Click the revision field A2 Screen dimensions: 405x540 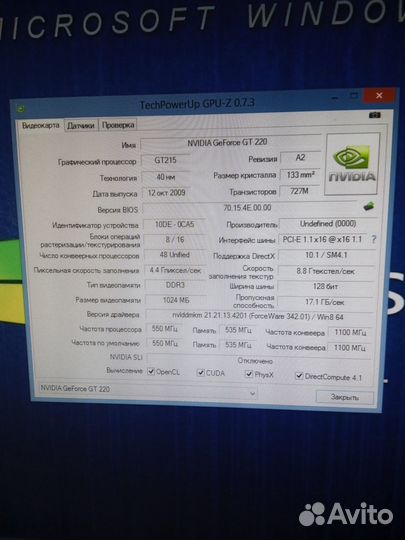300,158
